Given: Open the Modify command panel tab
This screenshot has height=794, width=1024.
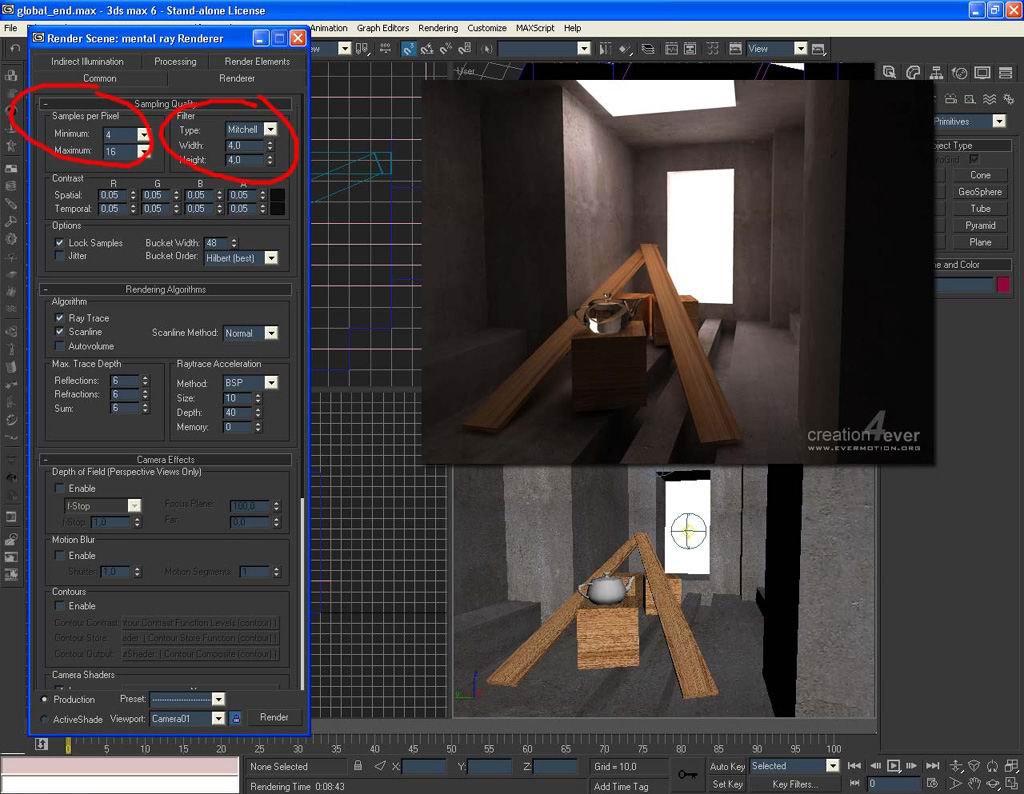Looking at the screenshot, I should coord(913,73).
